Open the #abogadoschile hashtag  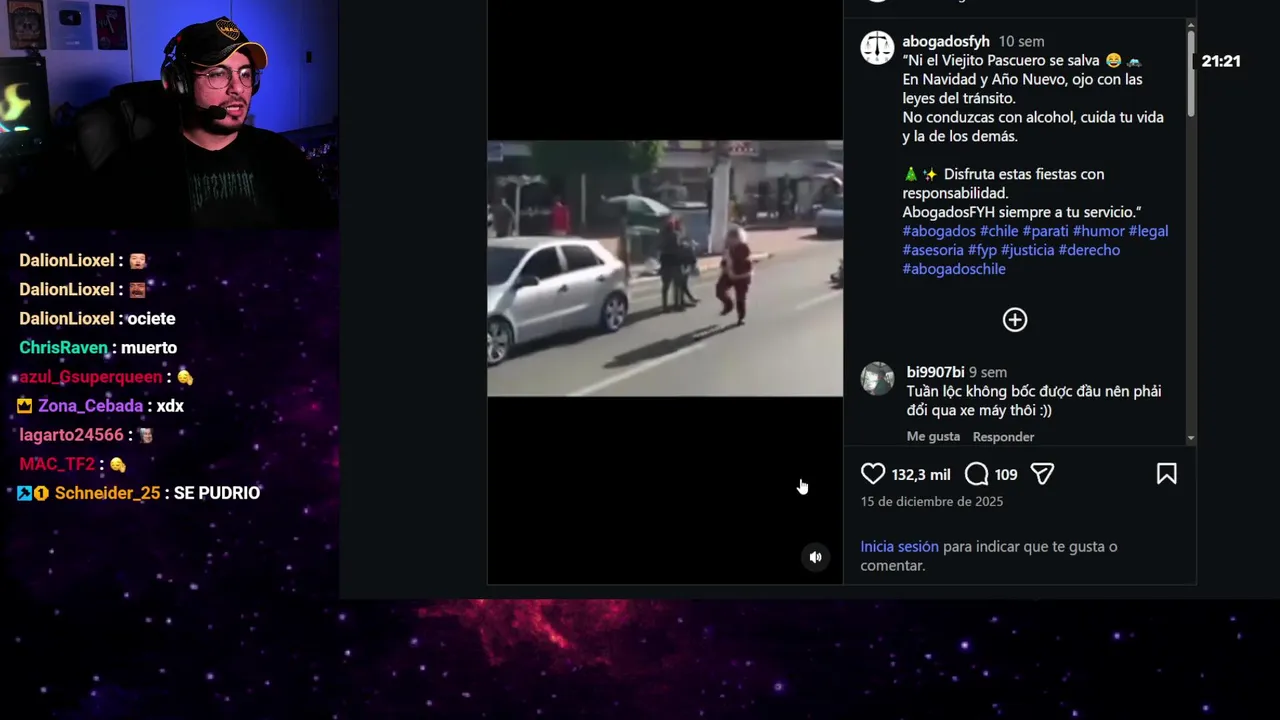[954, 269]
